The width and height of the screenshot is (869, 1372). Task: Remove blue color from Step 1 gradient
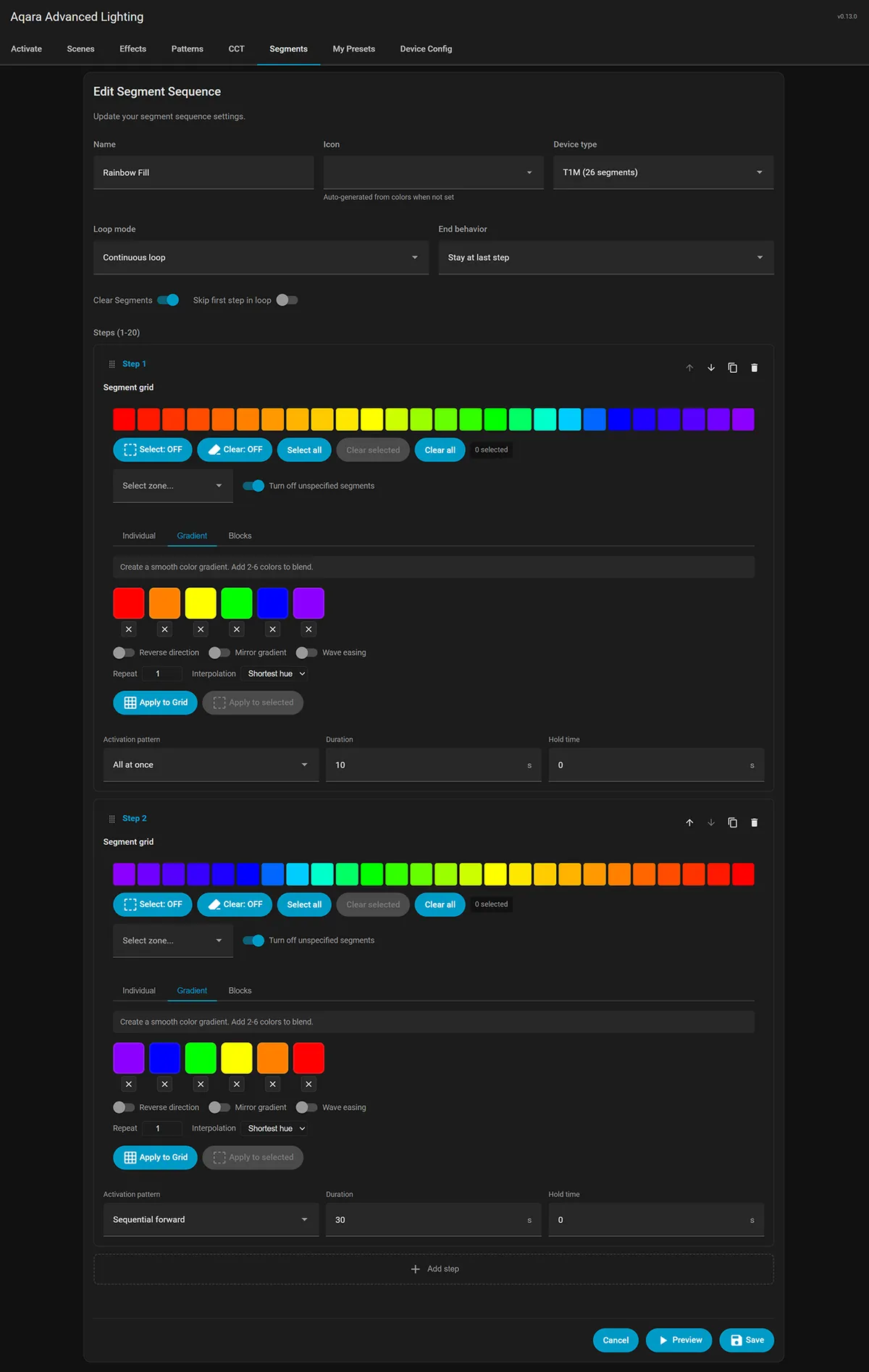pos(273,629)
